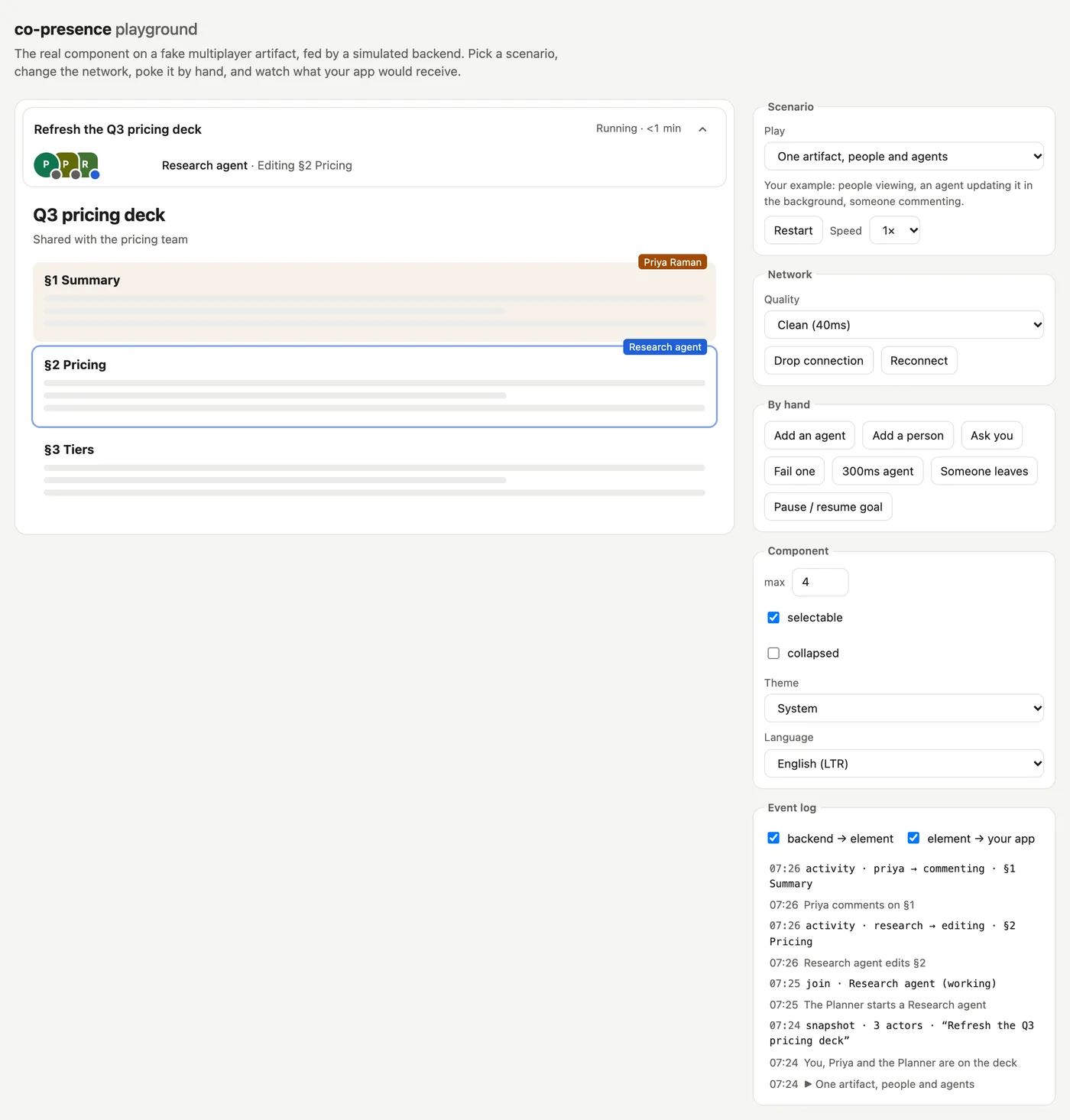
Task: Click Add an agent
Action: [809, 435]
